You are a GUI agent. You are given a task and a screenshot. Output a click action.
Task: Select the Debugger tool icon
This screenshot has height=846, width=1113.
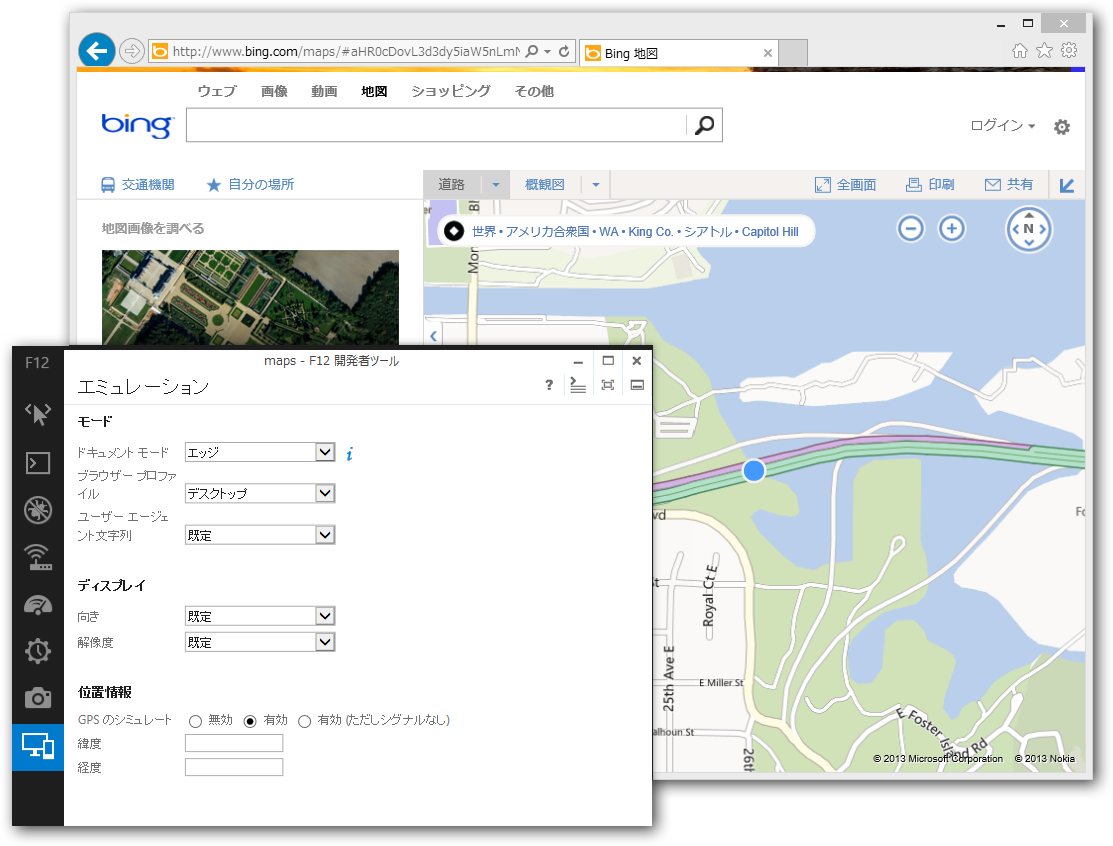37,510
